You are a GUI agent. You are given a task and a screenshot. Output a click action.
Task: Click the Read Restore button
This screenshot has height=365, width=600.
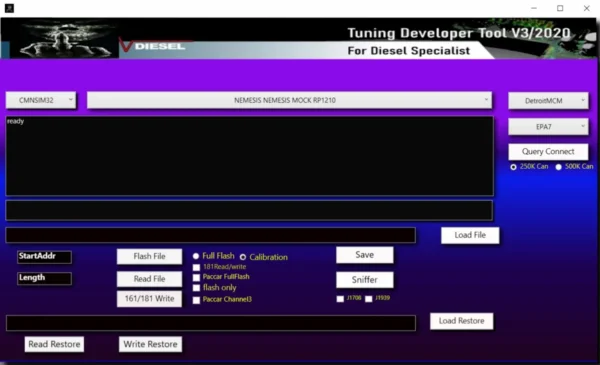pyautogui.click(x=54, y=344)
